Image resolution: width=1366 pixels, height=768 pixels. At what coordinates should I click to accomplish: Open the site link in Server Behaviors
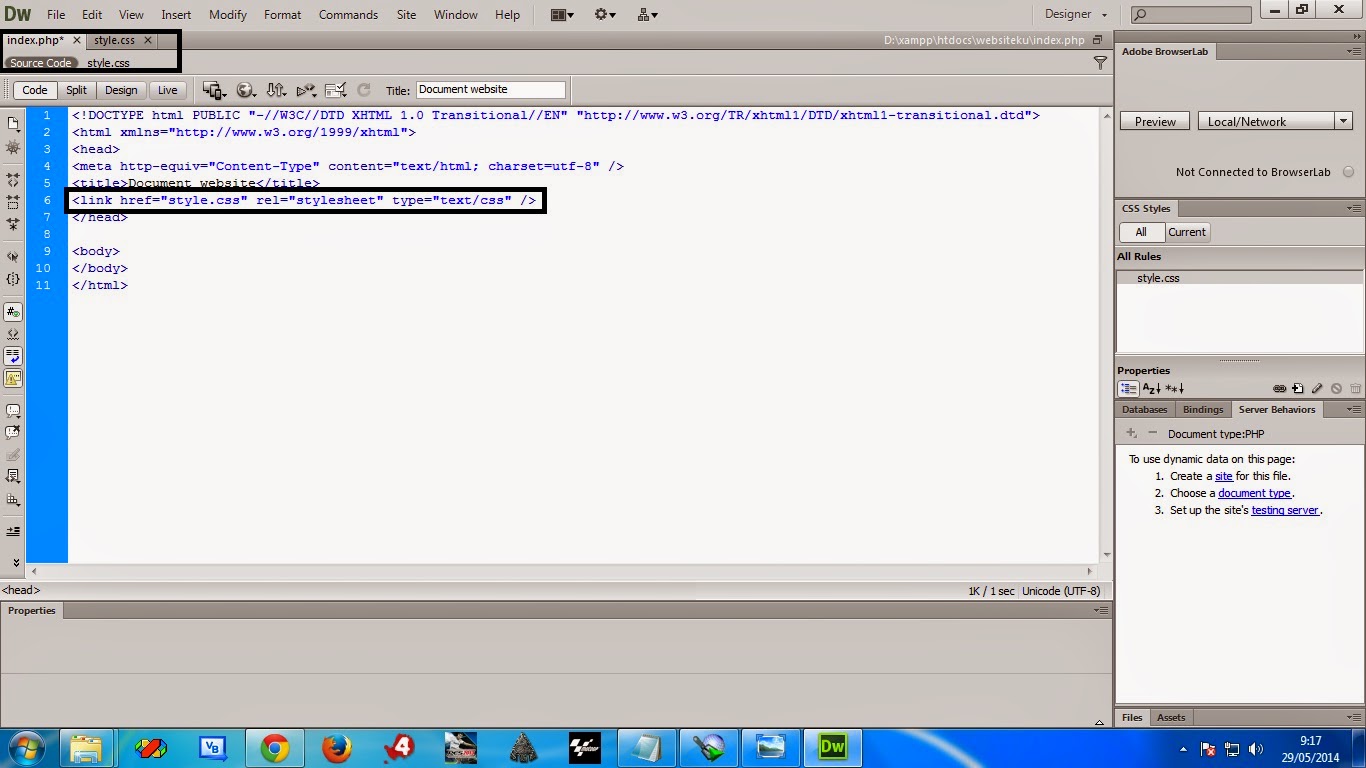click(1223, 476)
